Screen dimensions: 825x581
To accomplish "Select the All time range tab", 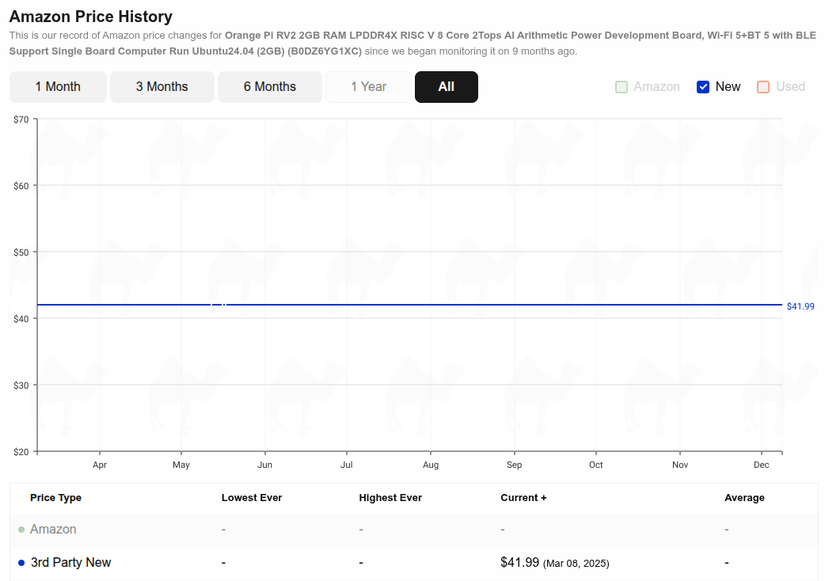I will [x=446, y=87].
